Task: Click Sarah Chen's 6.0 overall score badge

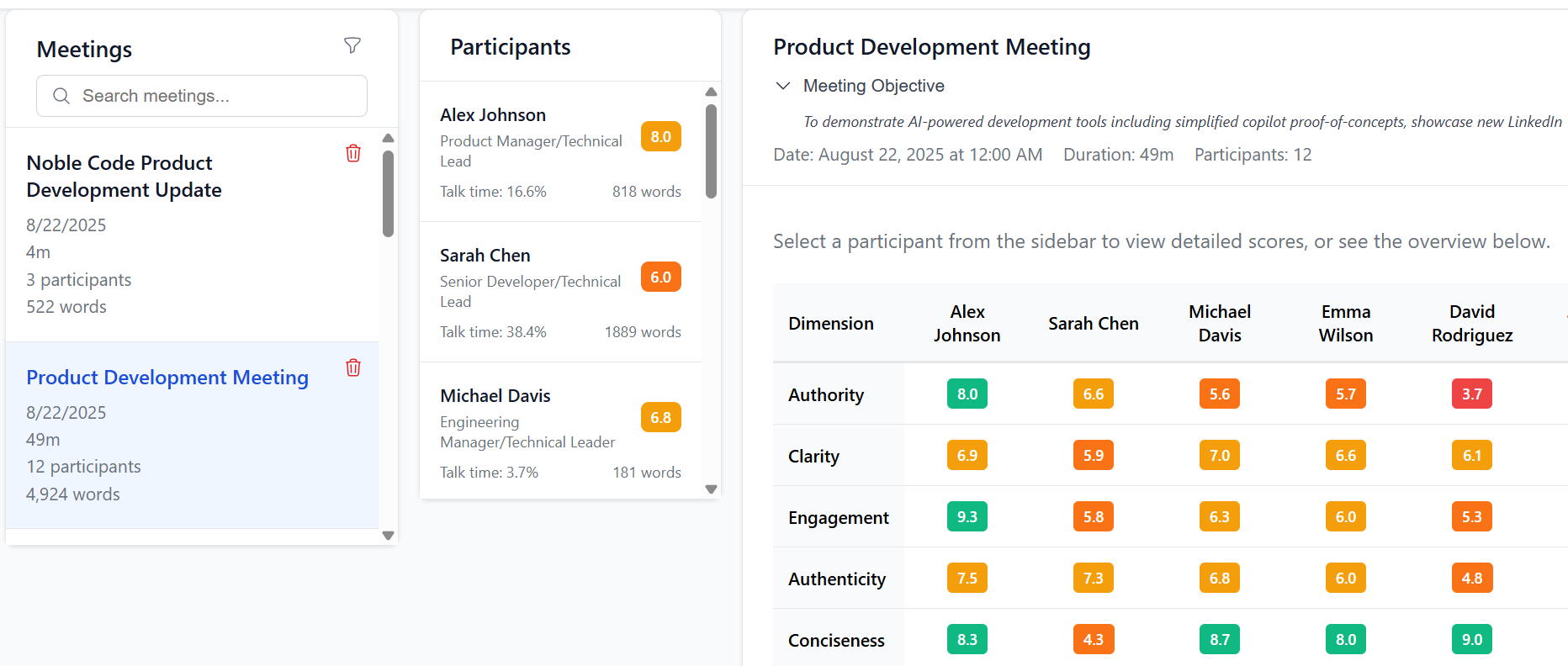Action: coord(660,277)
